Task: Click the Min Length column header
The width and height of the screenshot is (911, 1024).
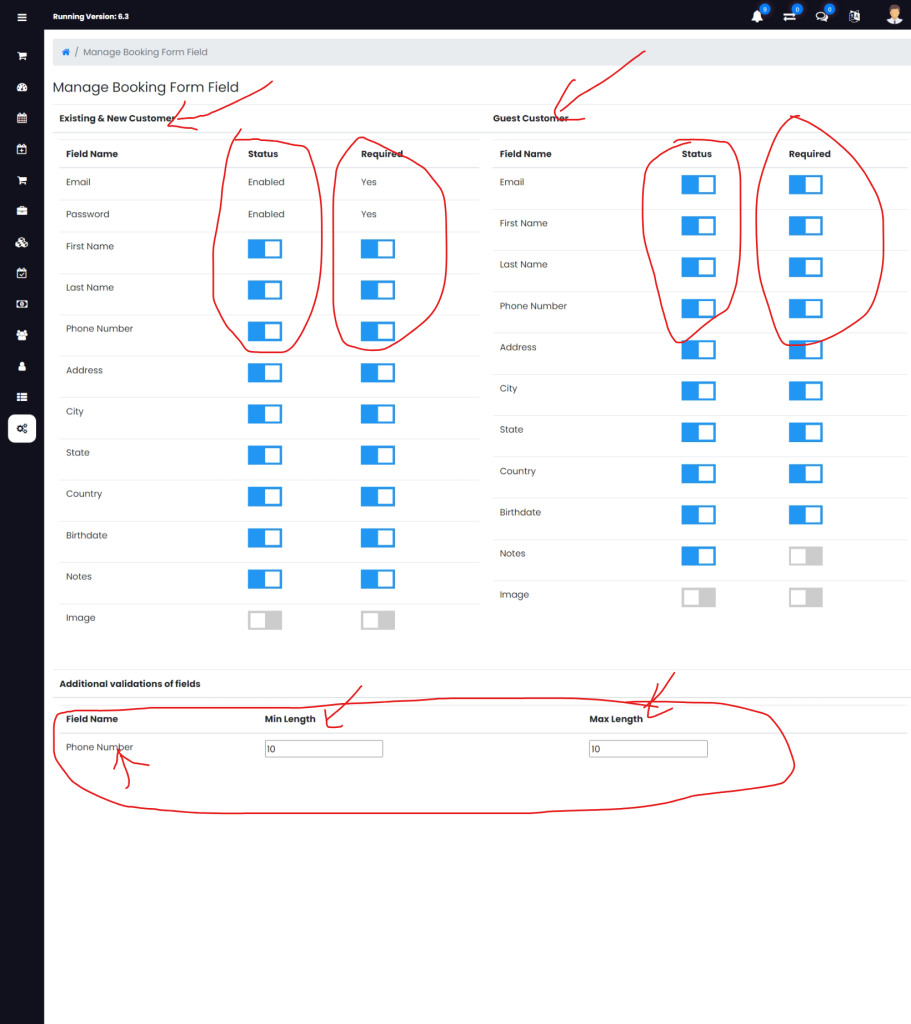Action: 290,719
